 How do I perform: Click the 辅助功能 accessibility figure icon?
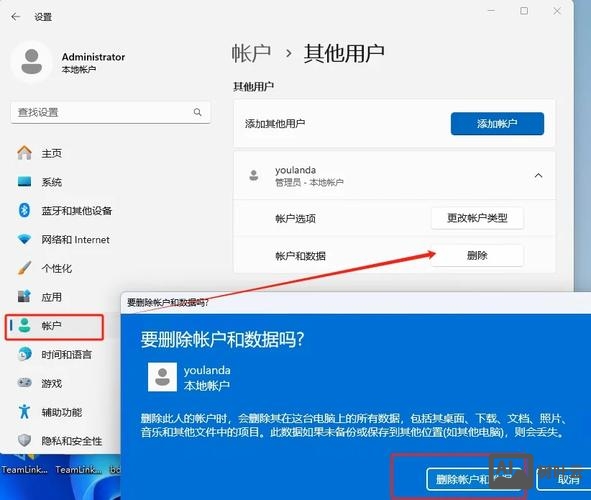24,412
